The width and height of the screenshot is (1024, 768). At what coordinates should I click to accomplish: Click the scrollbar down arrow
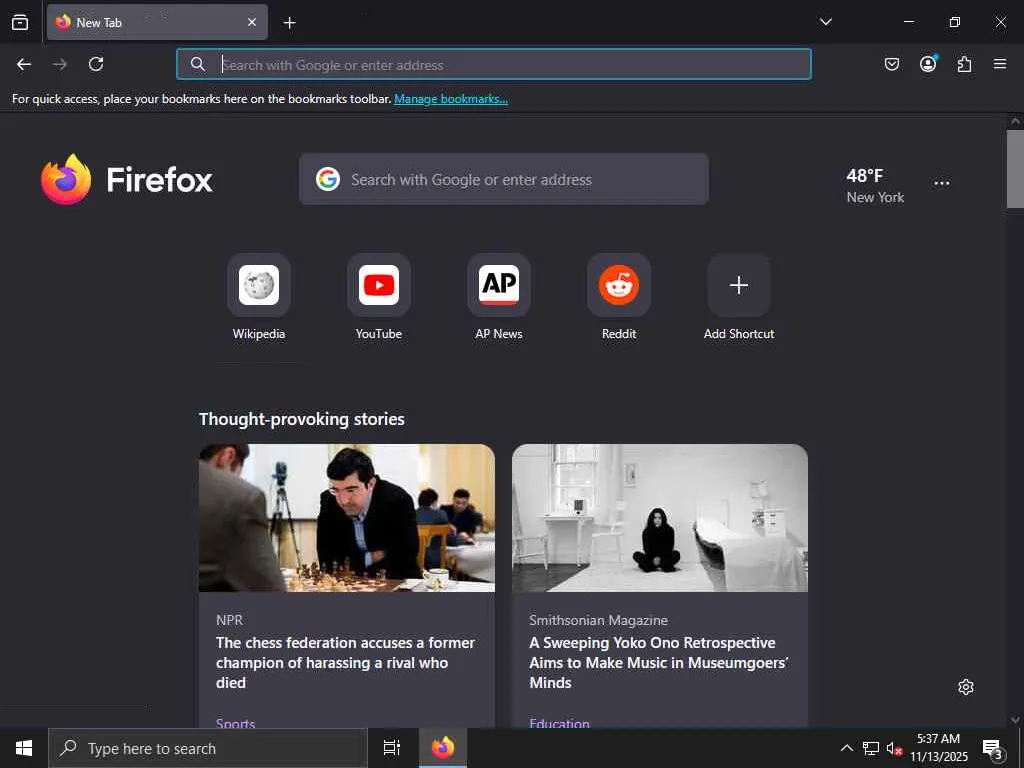[x=1015, y=720]
